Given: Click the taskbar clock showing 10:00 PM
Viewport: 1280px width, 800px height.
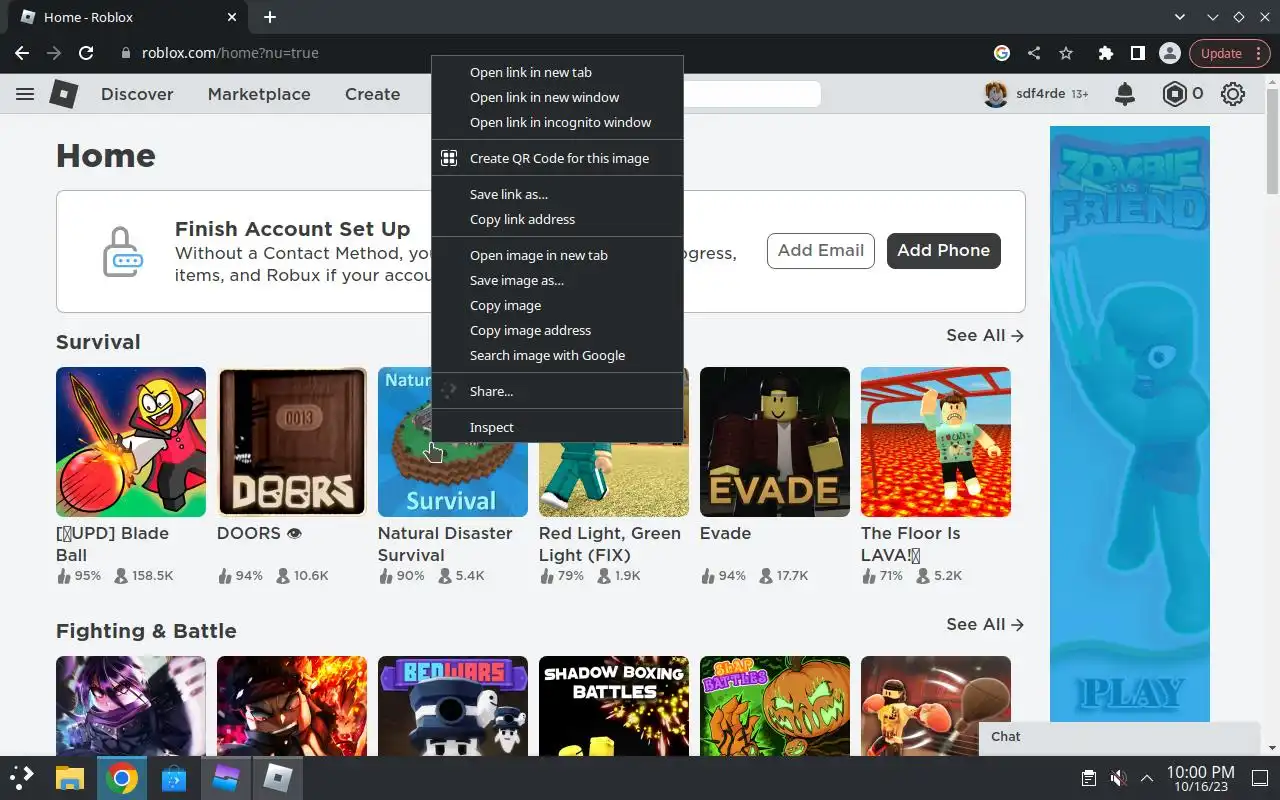Looking at the screenshot, I should coord(1201,777).
